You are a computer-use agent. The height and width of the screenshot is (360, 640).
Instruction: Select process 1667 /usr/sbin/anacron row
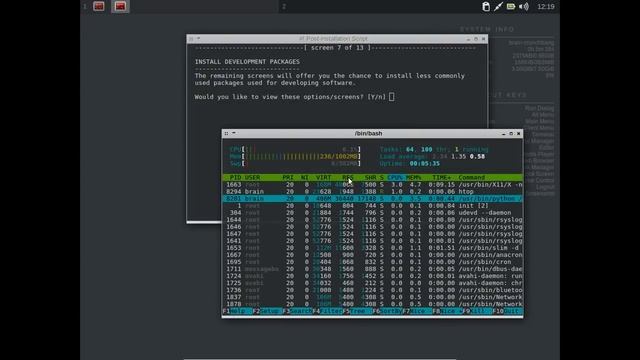(373, 255)
